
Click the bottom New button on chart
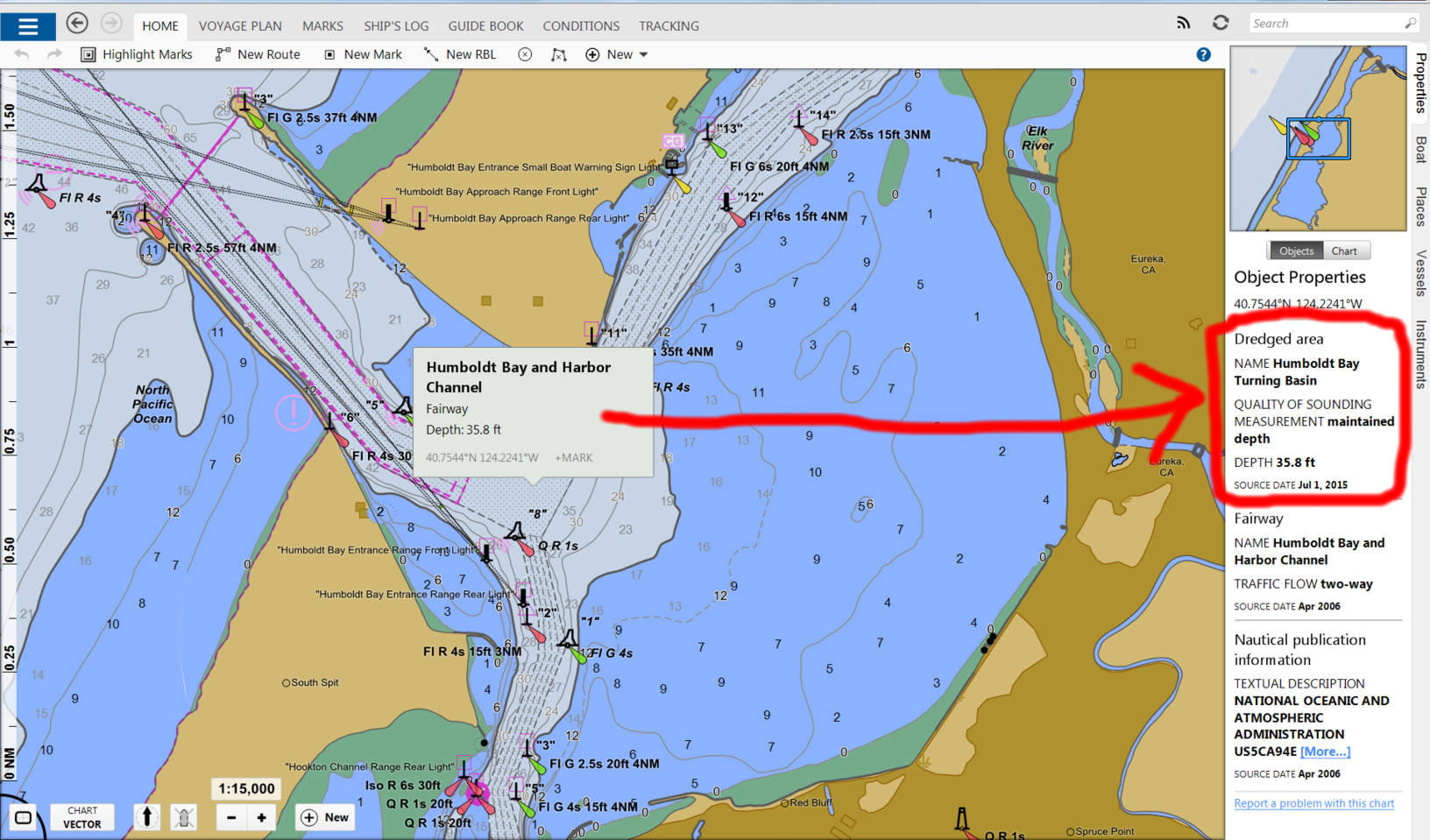coord(325,817)
